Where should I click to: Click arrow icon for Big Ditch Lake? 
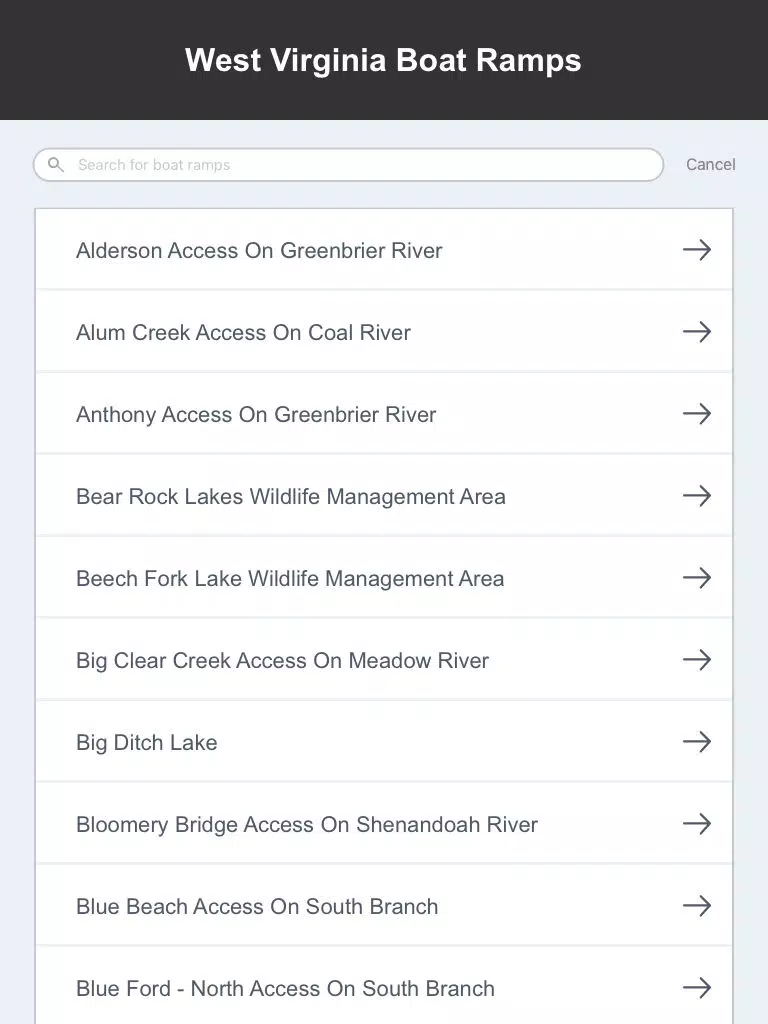point(697,741)
